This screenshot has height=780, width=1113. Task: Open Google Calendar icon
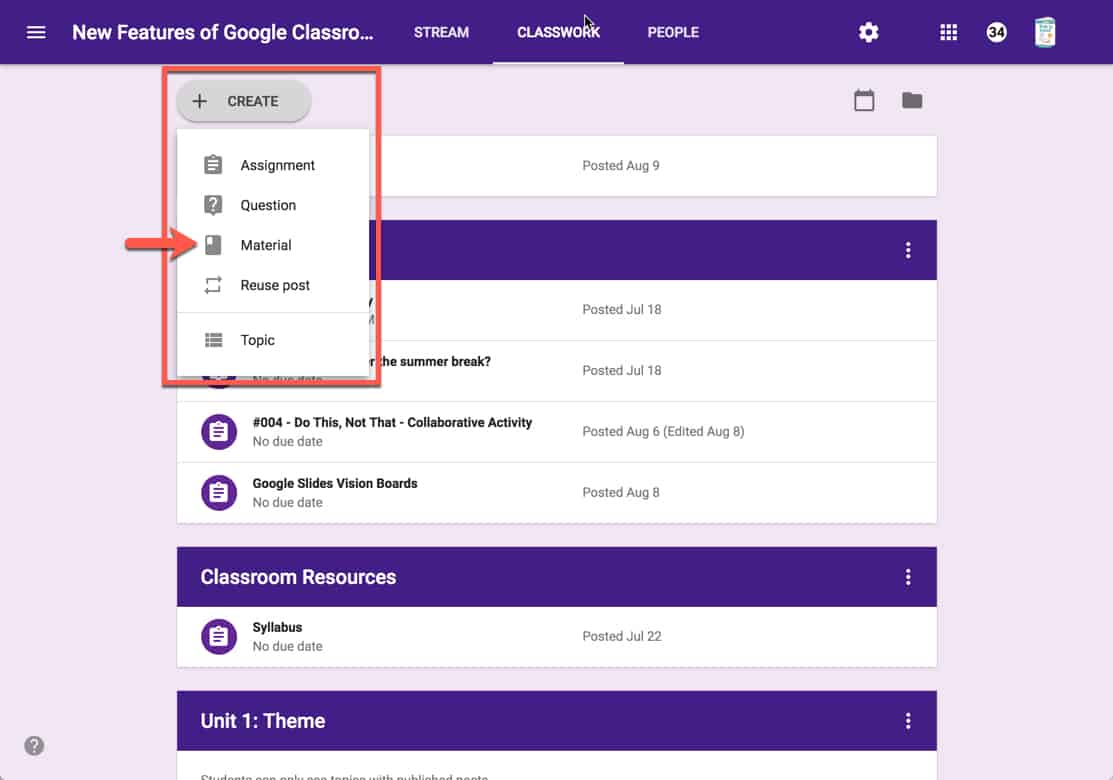(864, 101)
